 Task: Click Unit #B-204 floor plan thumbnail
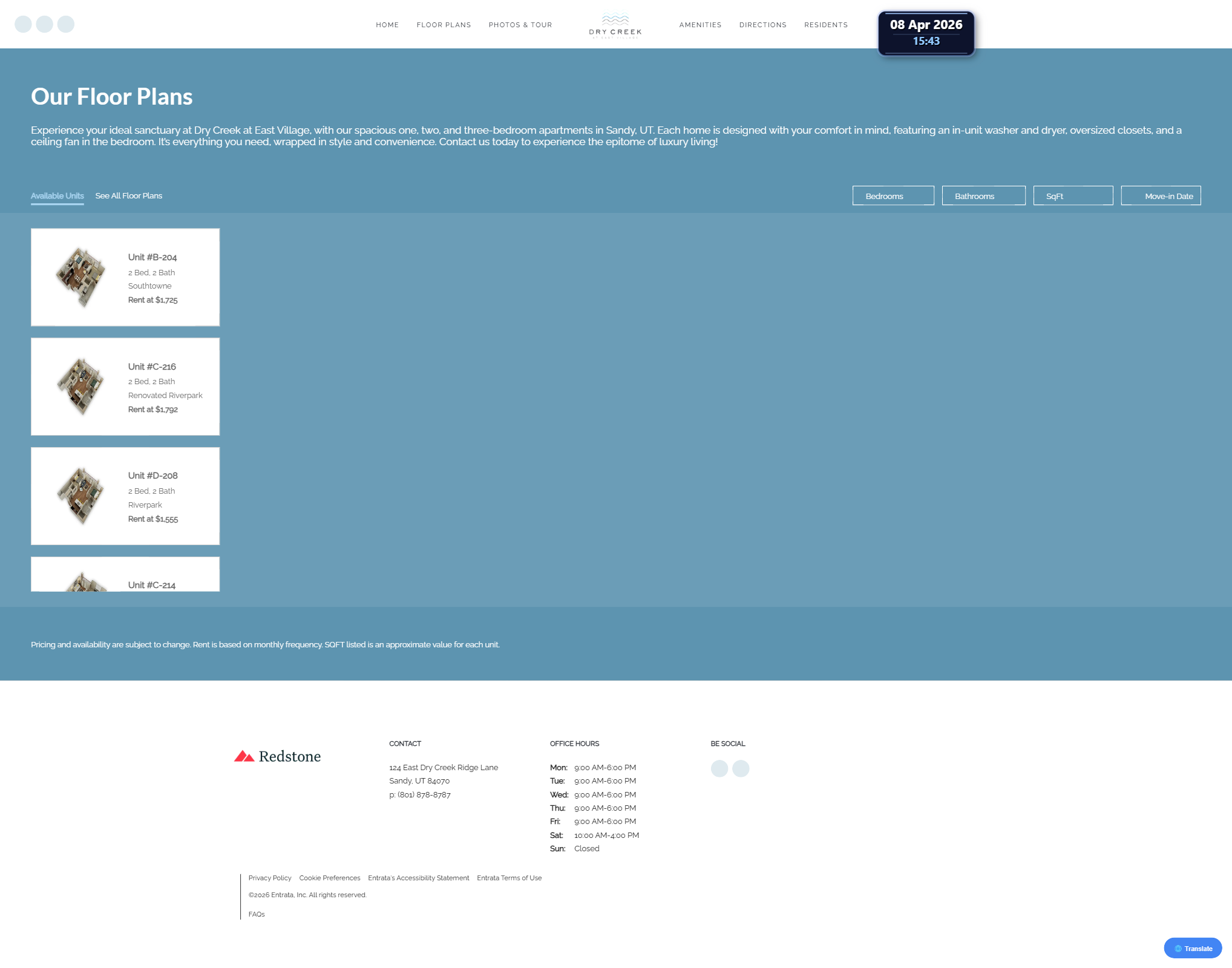pyautogui.click(x=80, y=277)
